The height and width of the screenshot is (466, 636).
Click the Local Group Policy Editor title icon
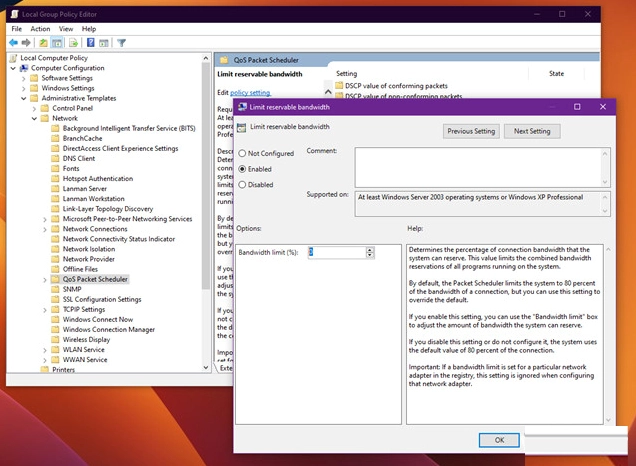pyautogui.click(x=15, y=14)
